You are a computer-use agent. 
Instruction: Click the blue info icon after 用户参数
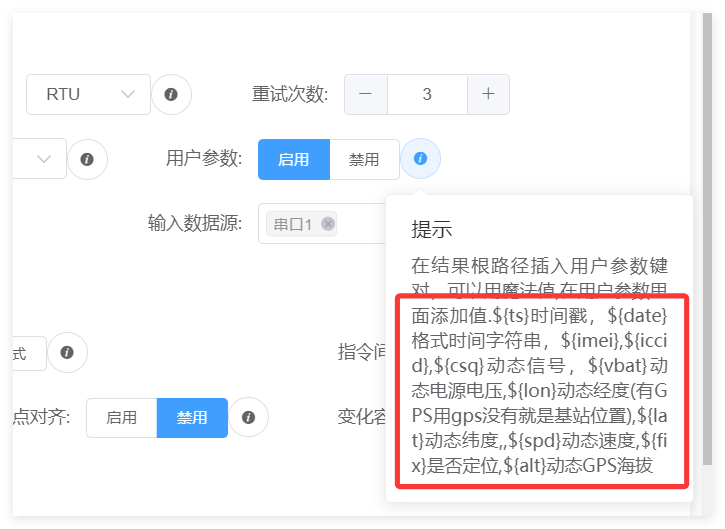[420, 159]
